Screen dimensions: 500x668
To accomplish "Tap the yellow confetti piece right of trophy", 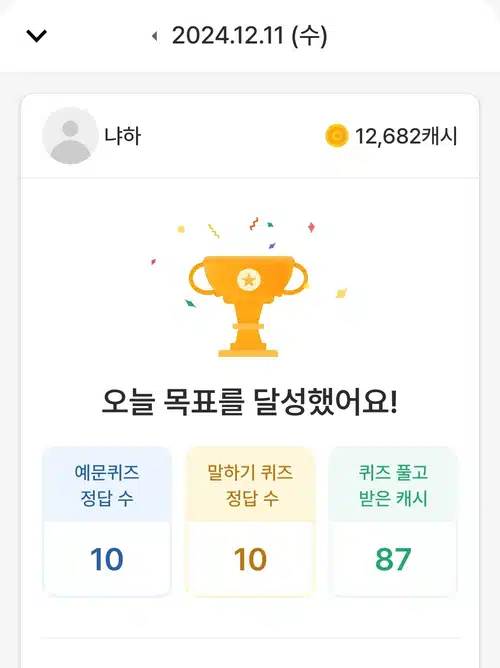I will pos(341,293).
